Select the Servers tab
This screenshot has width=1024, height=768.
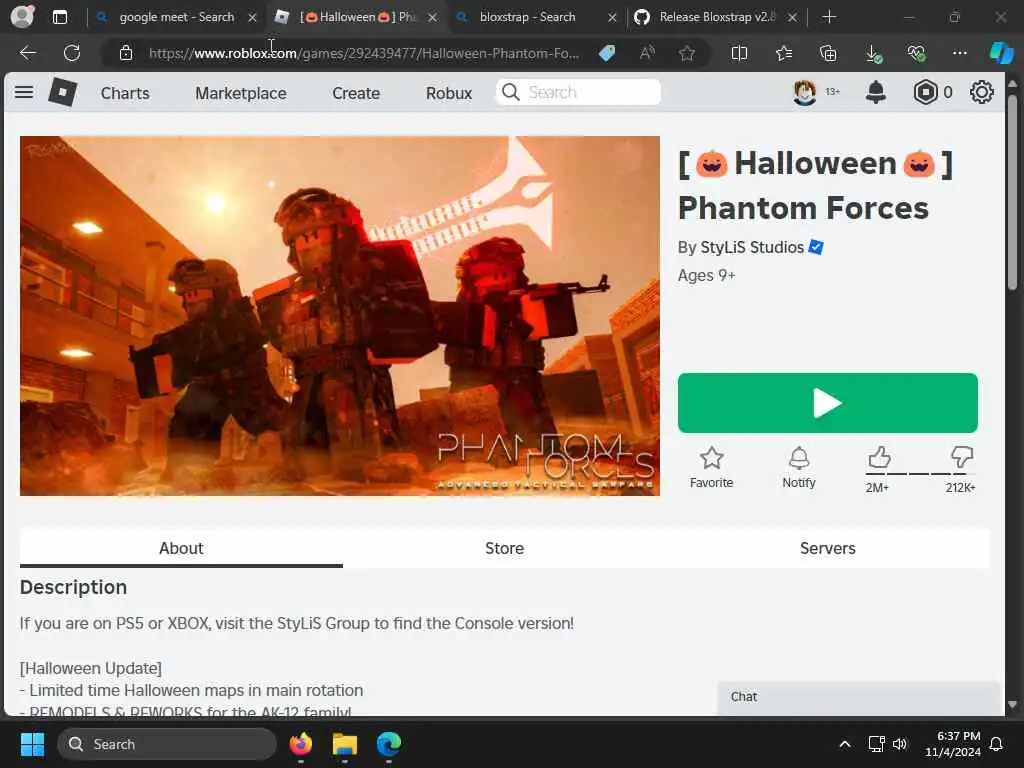point(827,548)
